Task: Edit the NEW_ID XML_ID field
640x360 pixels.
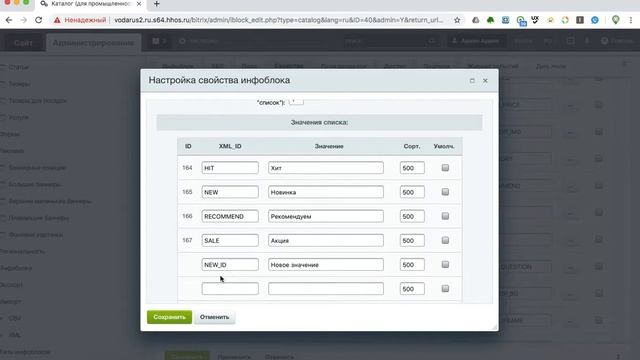Action: 230,264
